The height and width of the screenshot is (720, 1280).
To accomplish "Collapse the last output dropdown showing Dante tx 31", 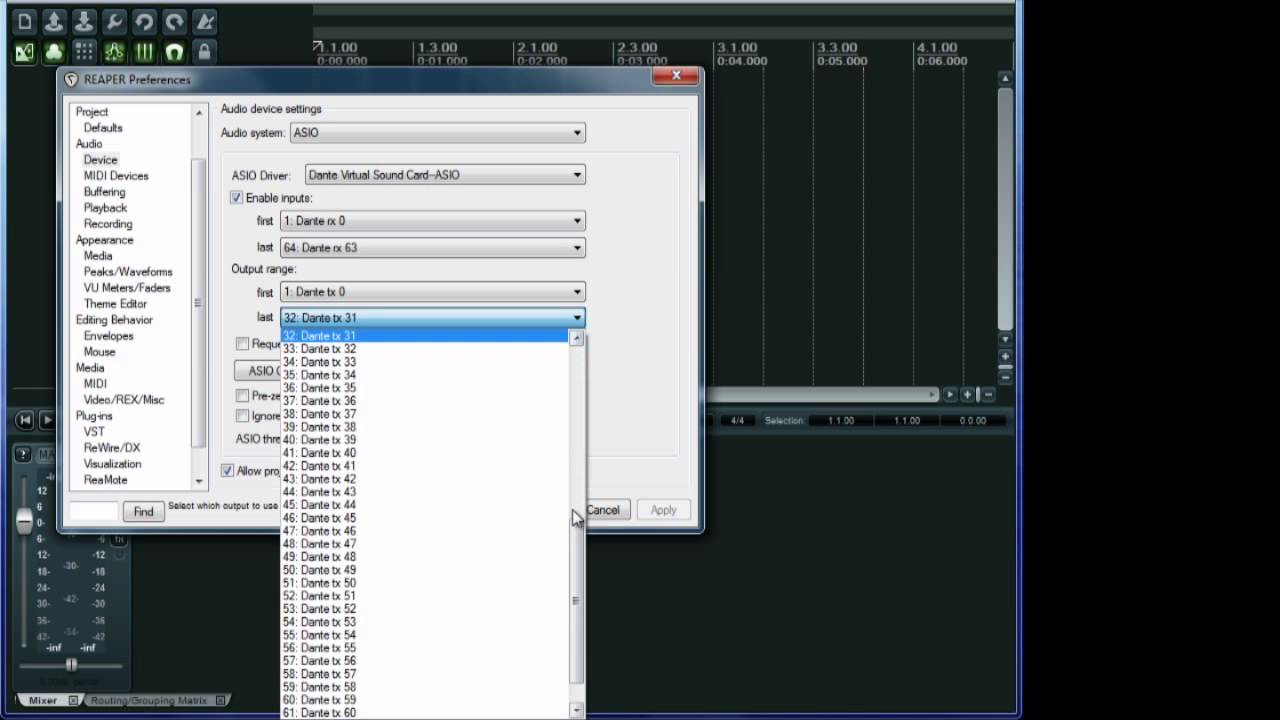I will pos(432,318).
